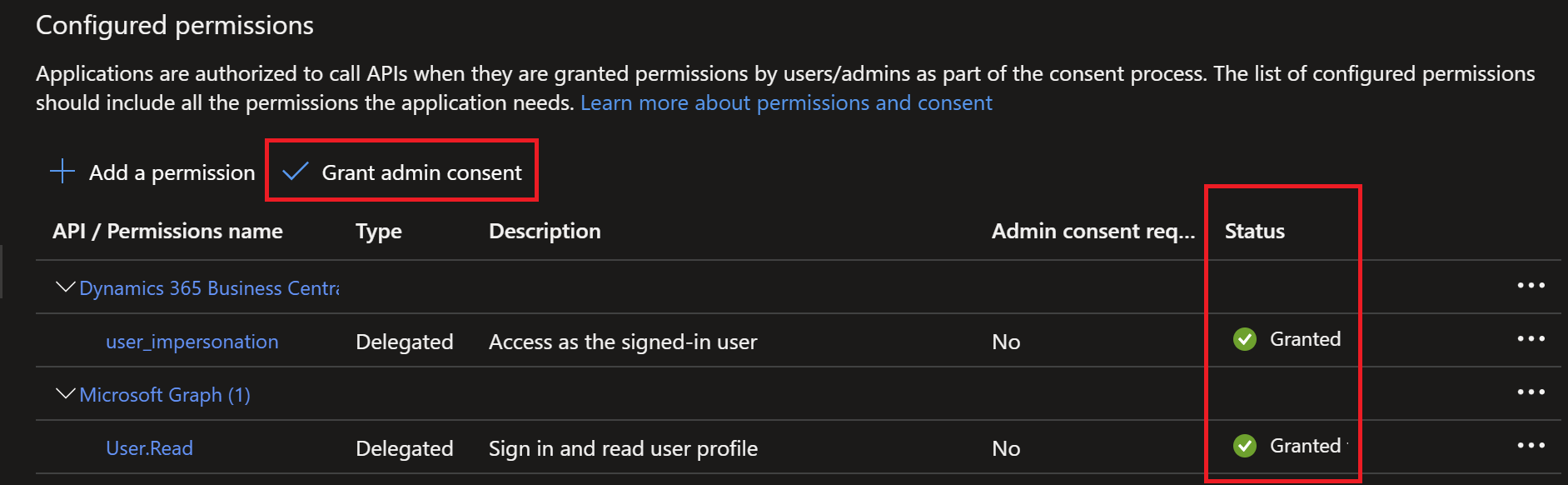Click Grant admin consent button text
1568x485 pixels.
(421, 172)
